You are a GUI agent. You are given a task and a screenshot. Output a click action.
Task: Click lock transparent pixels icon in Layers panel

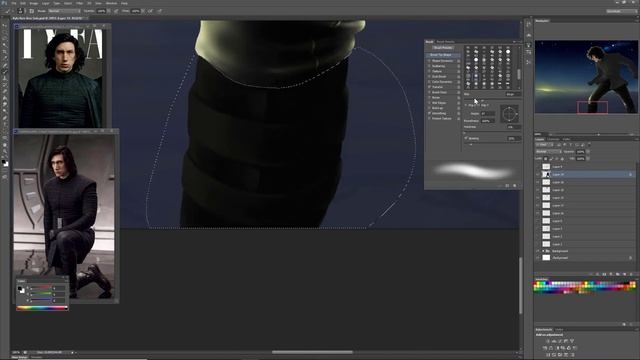click(x=546, y=159)
